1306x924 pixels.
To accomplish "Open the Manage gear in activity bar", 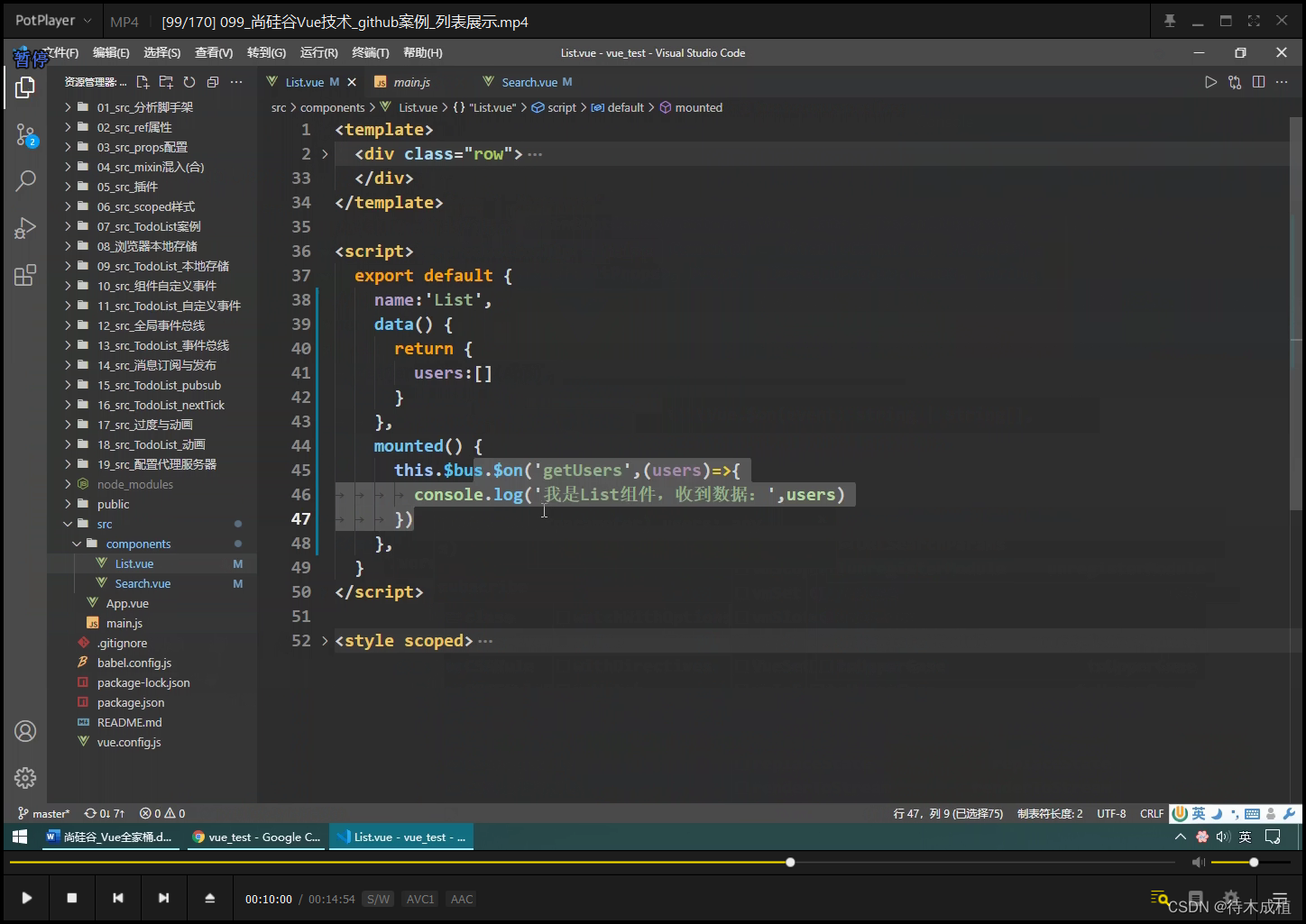I will point(25,778).
